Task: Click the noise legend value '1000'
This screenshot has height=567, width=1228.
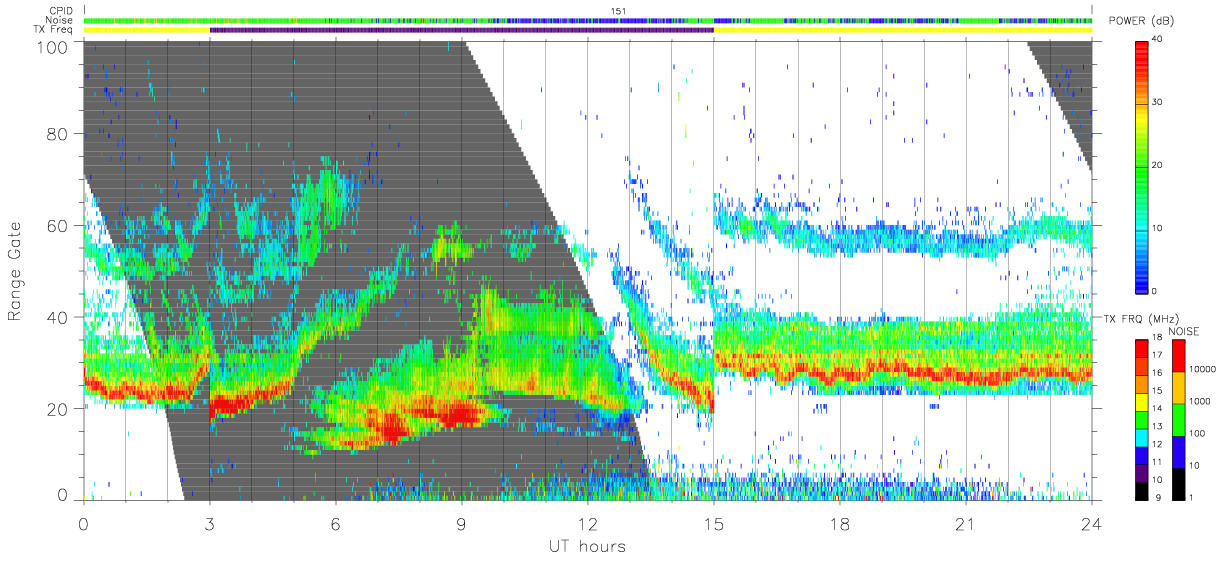Action: (1202, 402)
